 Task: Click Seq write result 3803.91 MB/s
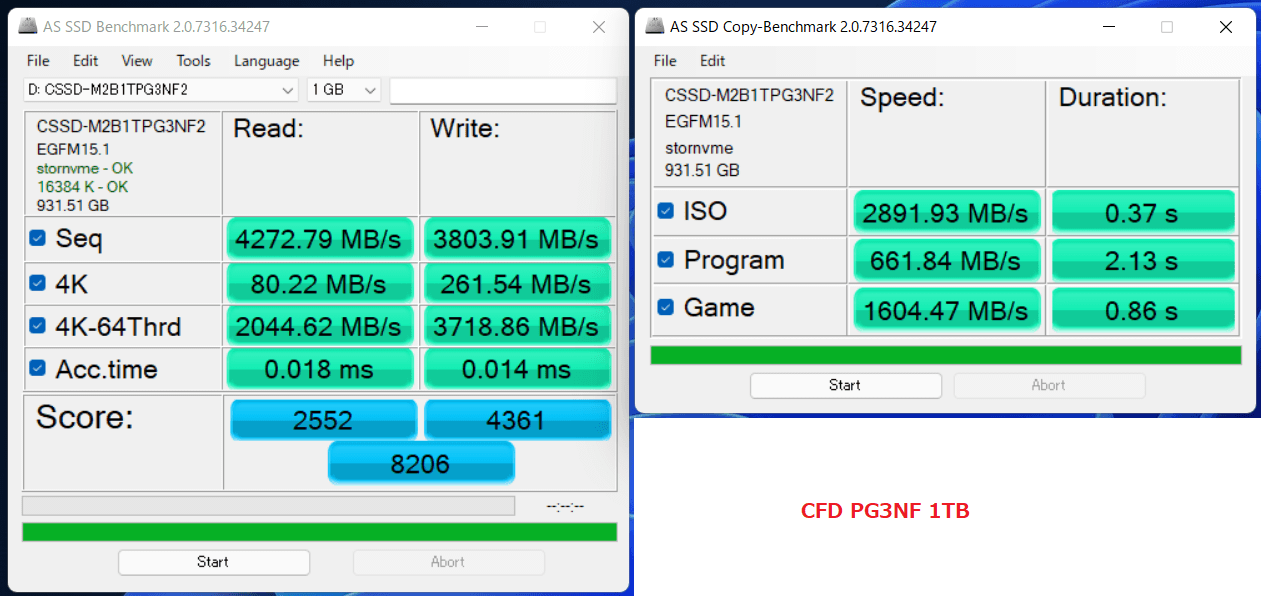point(517,238)
